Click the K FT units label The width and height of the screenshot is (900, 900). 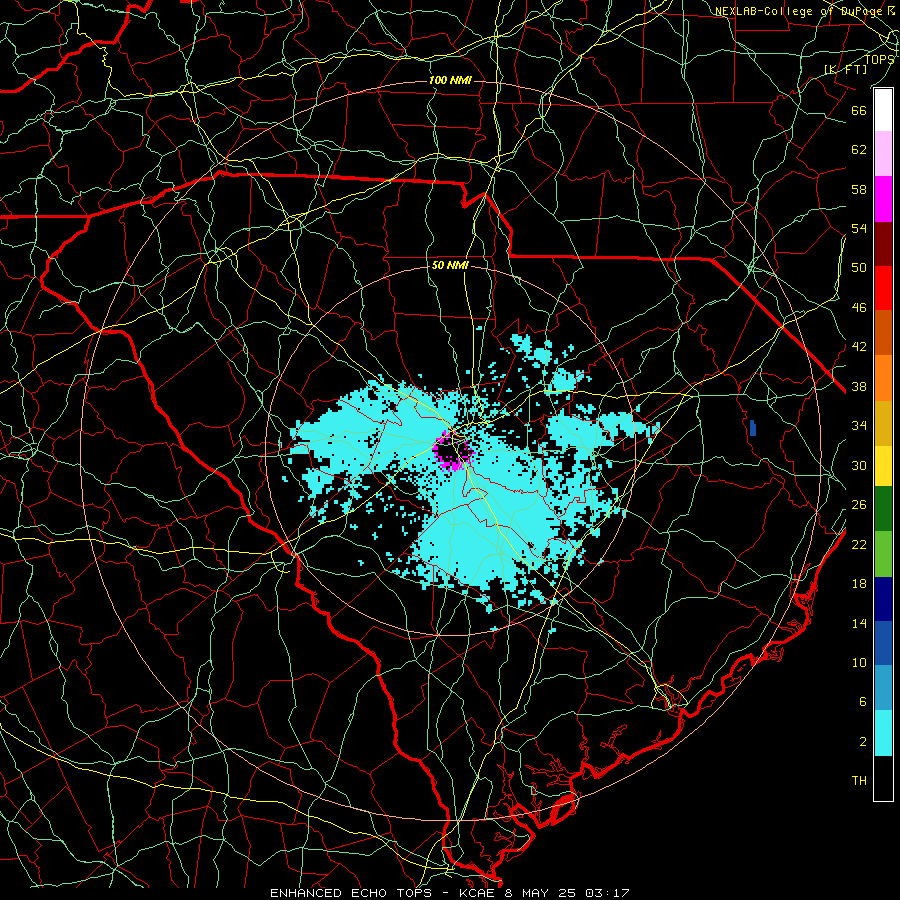click(846, 70)
